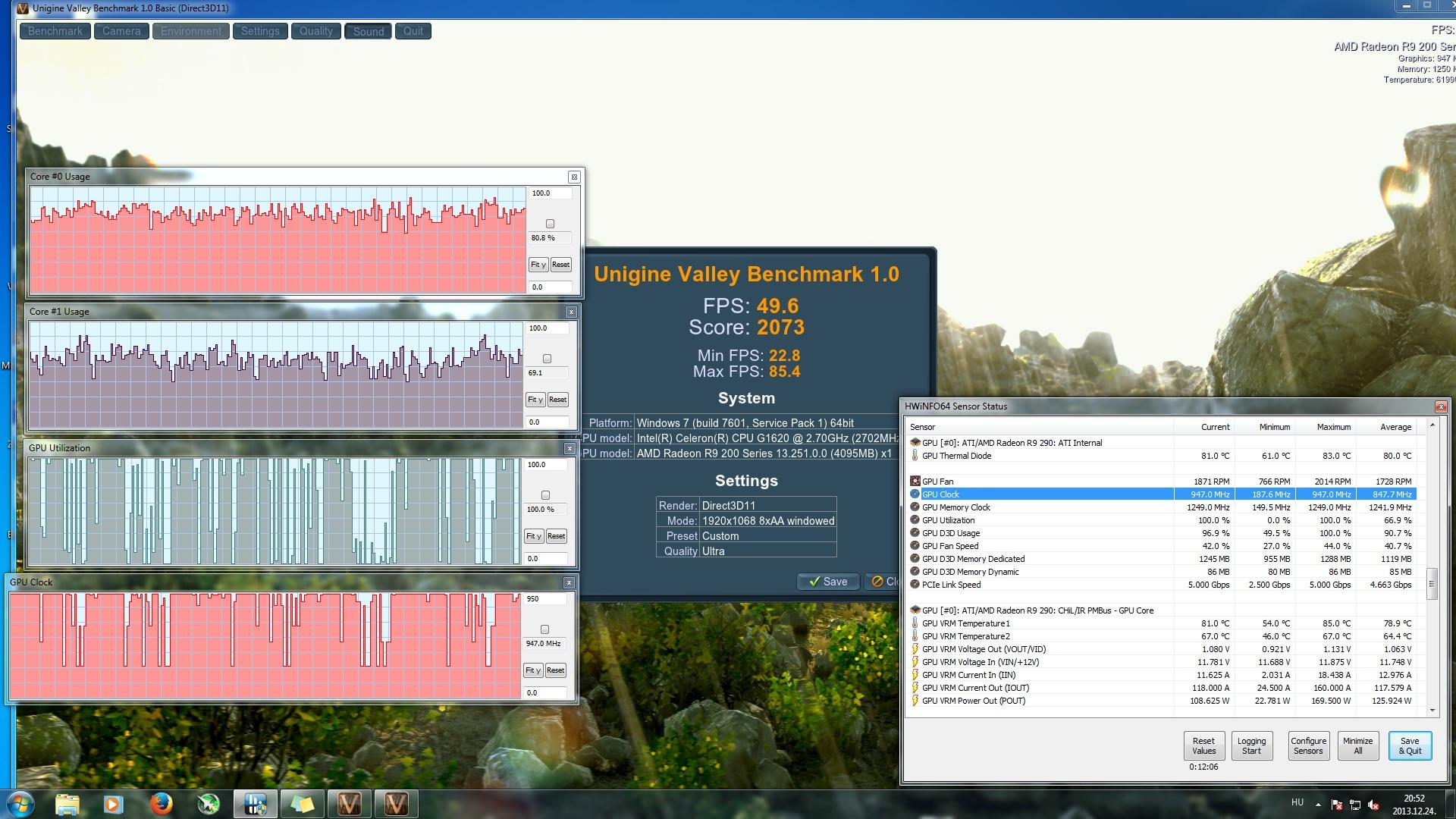
Task: Click the GPU D3D Memory Dynamic icon
Action: (x=915, y=572)
